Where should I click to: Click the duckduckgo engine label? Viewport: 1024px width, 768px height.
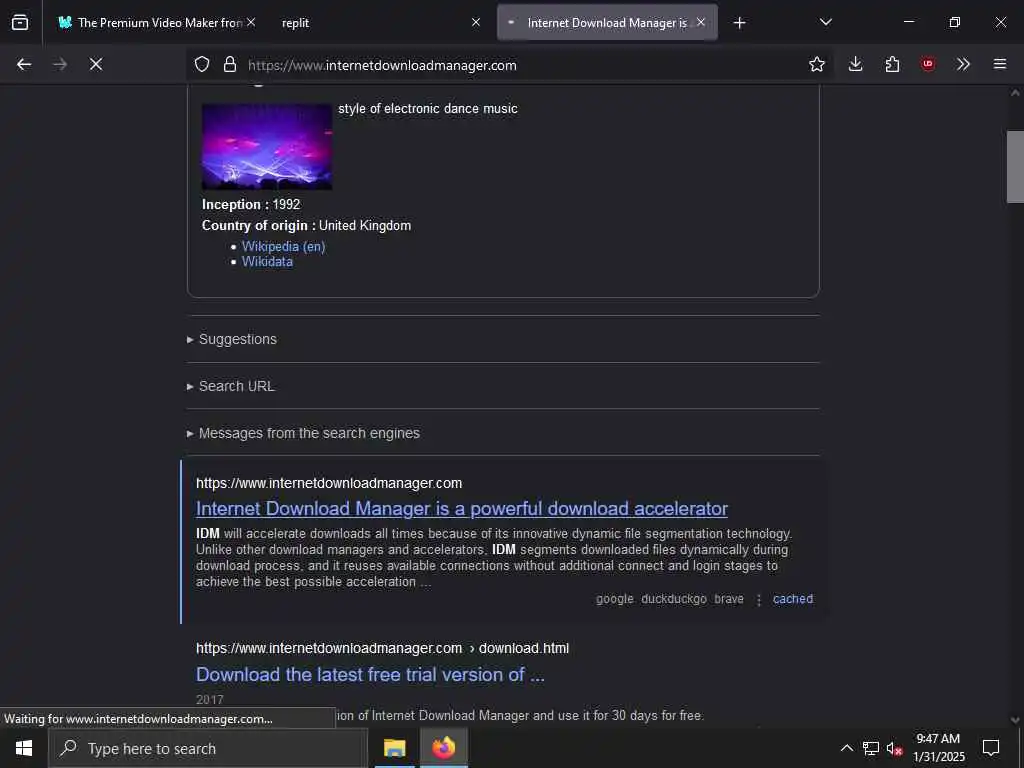[x=674, y=599]
